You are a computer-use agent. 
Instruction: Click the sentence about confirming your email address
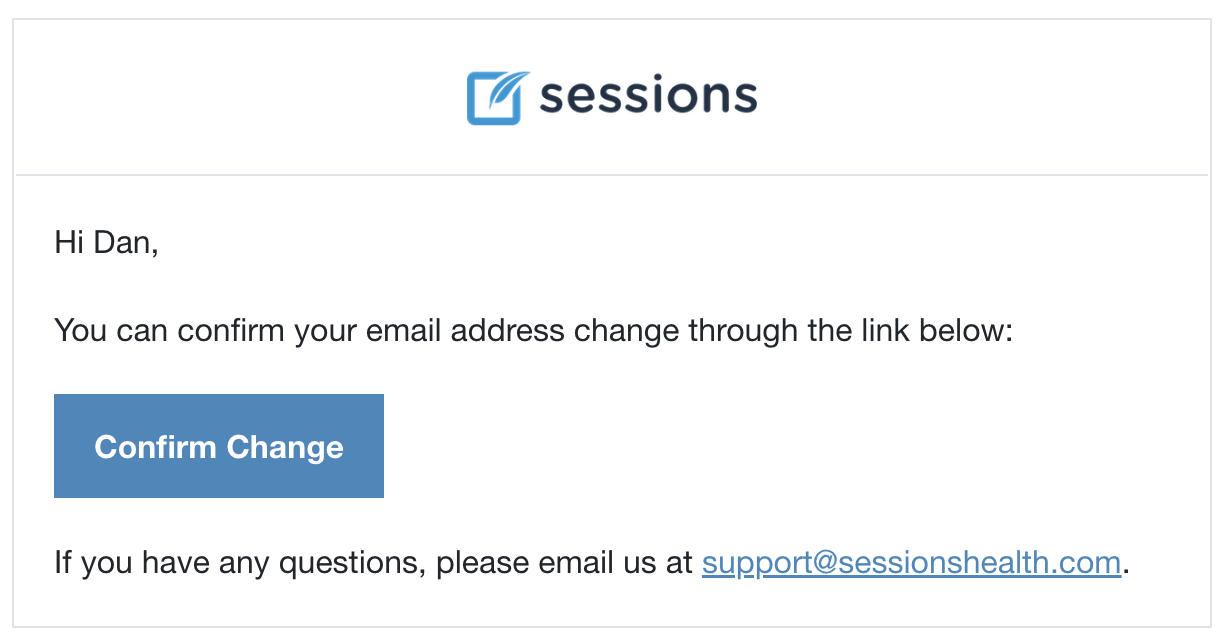point(534,330)
